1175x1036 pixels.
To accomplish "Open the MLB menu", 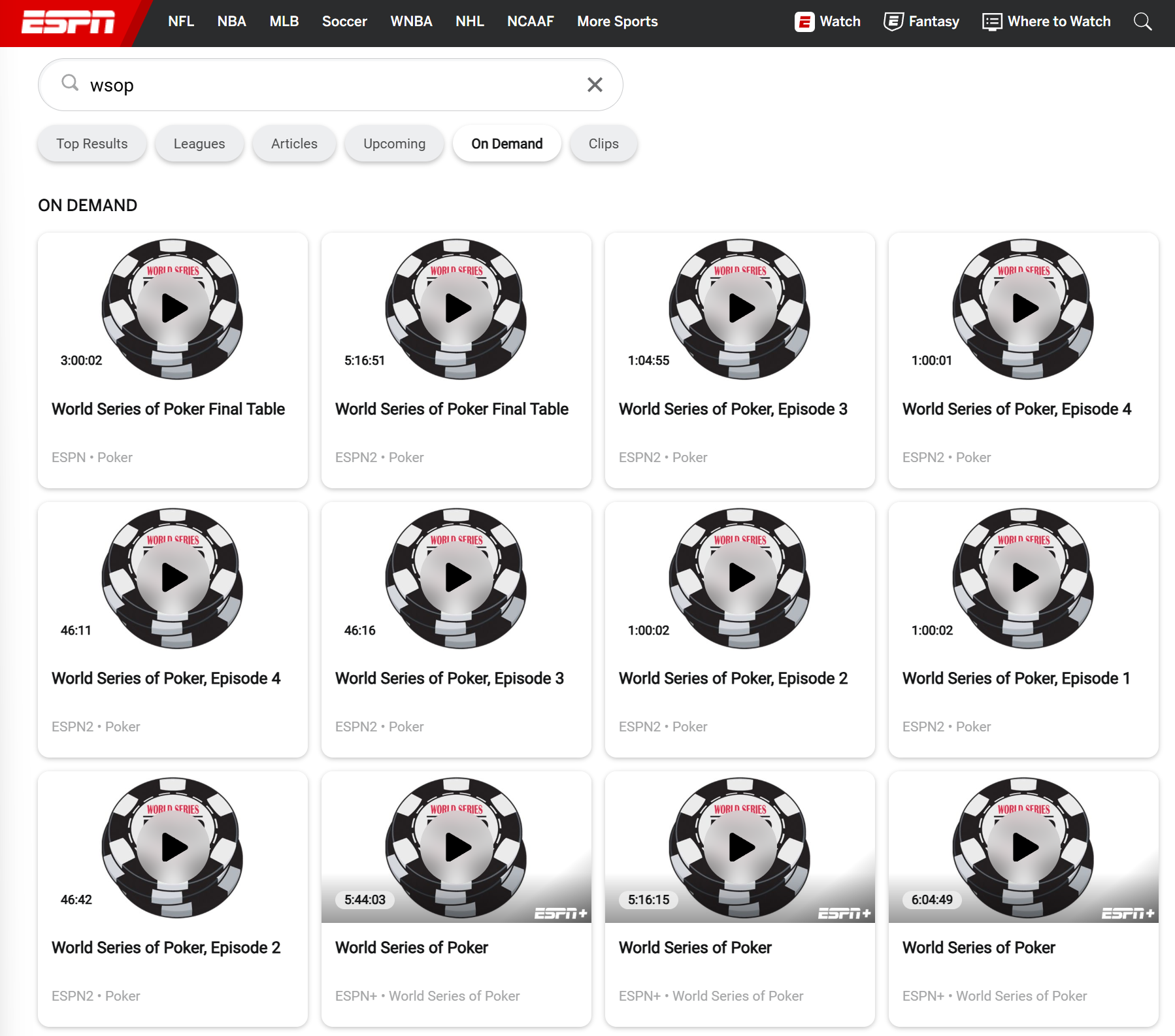I will [284, 22].
